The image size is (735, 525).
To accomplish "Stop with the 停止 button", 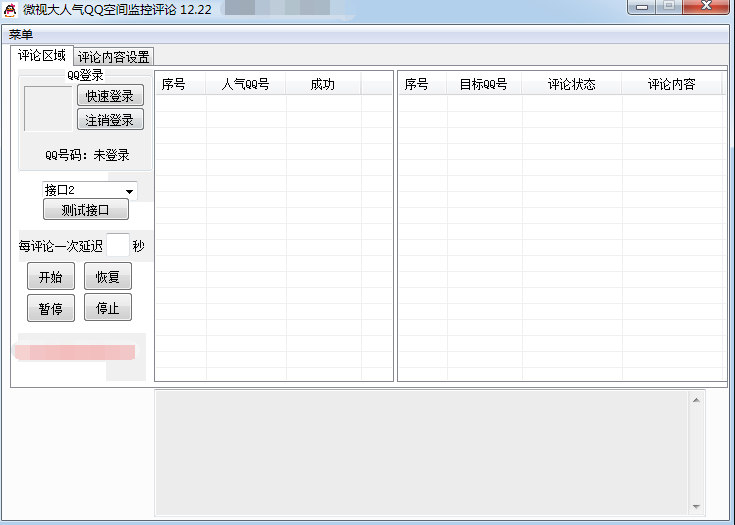I will click(x=108, y=308).
